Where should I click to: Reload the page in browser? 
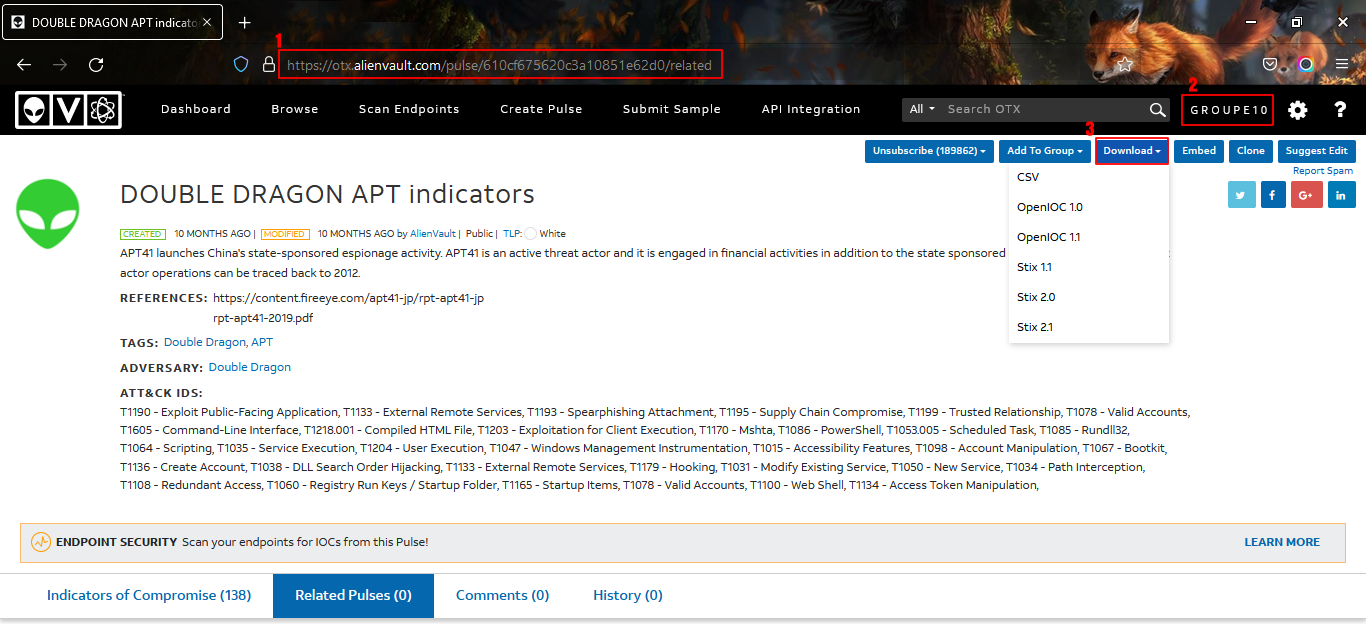pyautogui.click(x=96, y=64)
